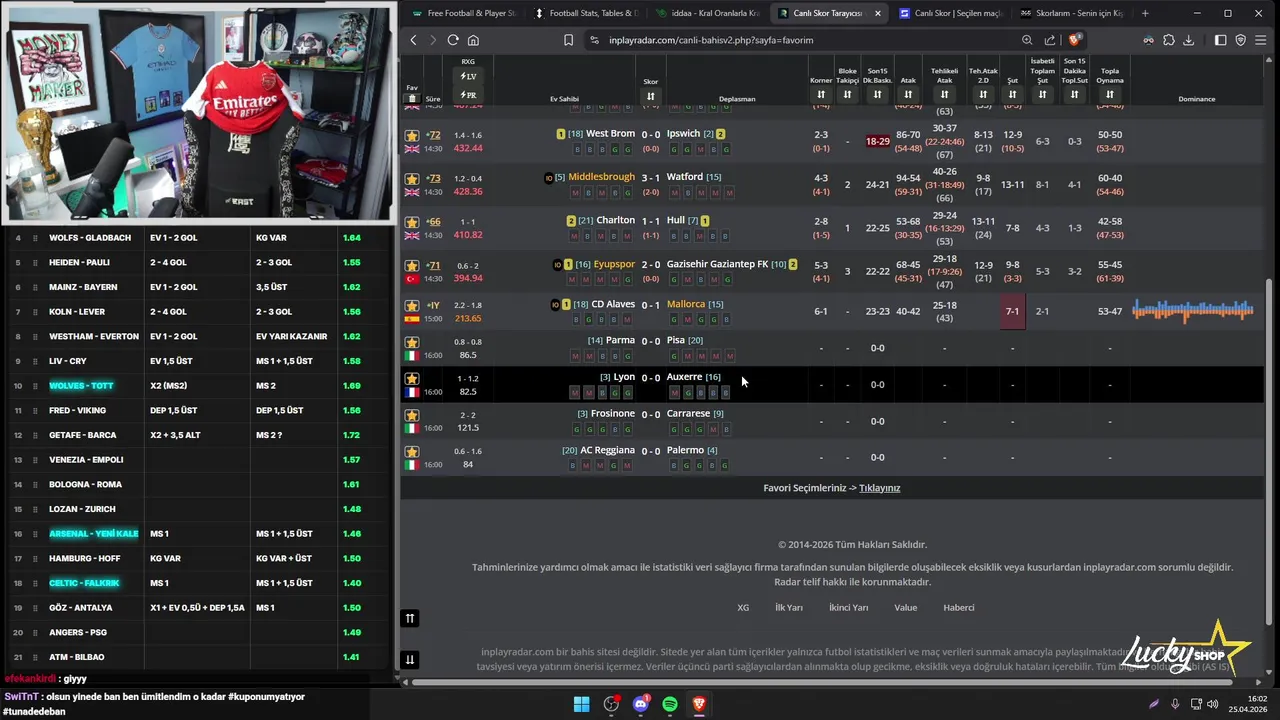The width and height of the screenshot is (1280, 720).
Task: Toggle favorite star for West Brom match
Action: [411, 135]
